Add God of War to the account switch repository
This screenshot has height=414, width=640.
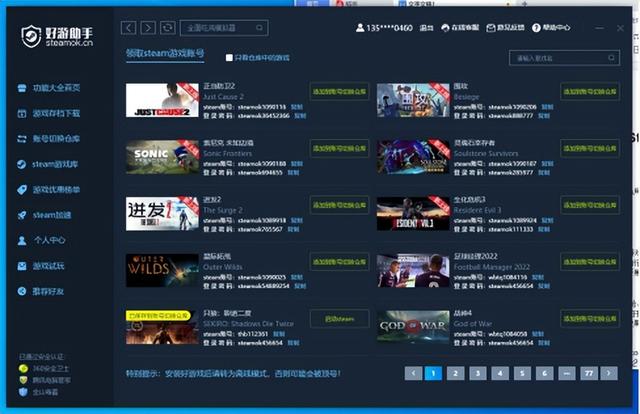(x=590, y=318)
